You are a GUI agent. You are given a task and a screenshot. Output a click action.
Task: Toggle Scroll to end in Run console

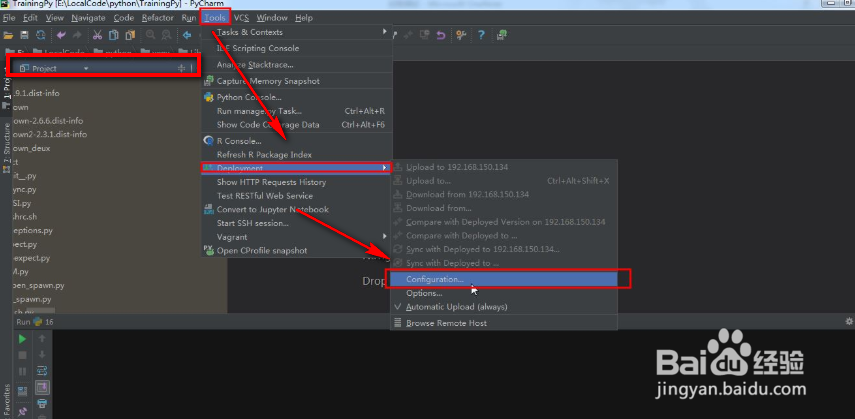click(42, 388)
